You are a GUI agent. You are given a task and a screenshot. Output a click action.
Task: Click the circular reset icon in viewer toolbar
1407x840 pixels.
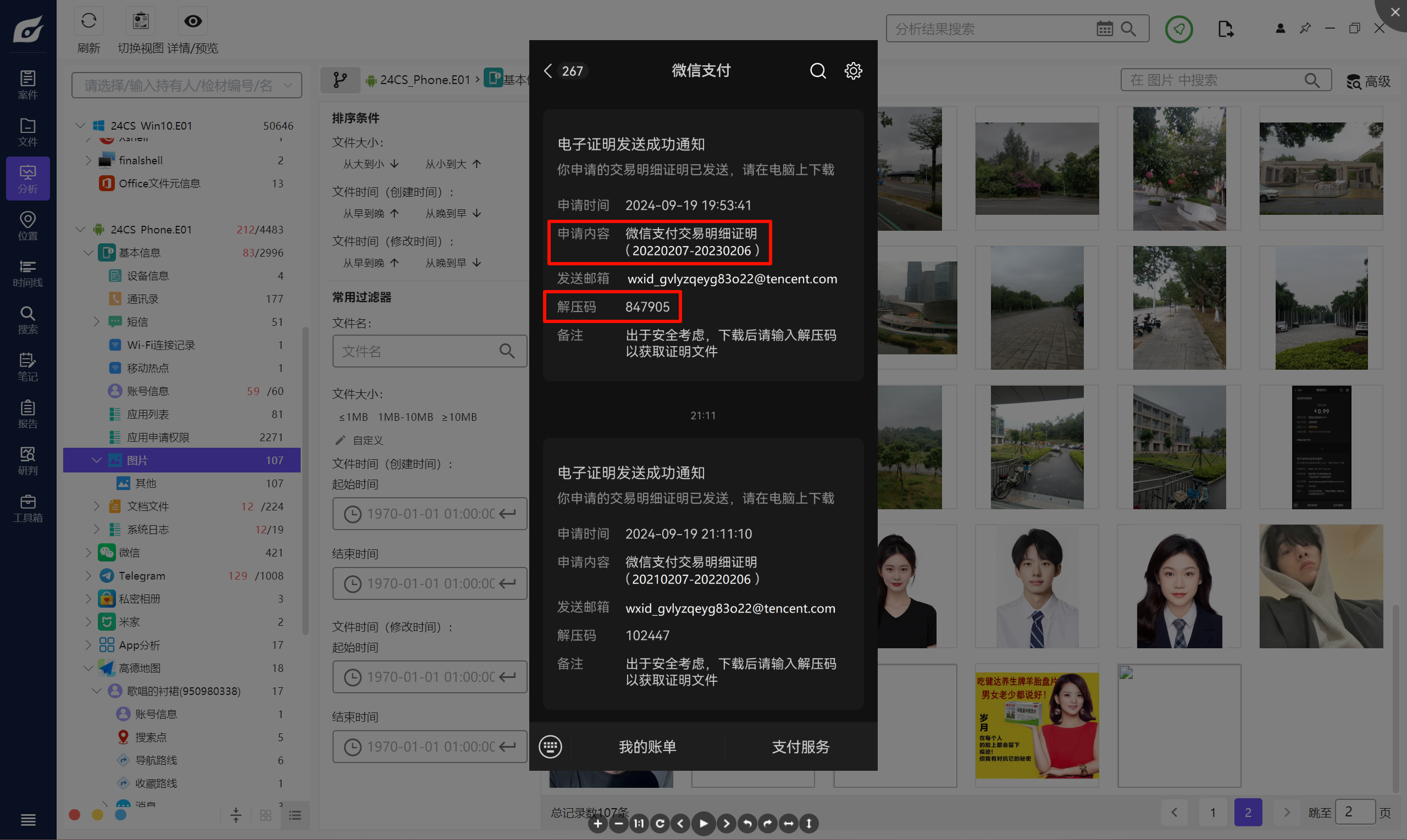click(660, 824)
